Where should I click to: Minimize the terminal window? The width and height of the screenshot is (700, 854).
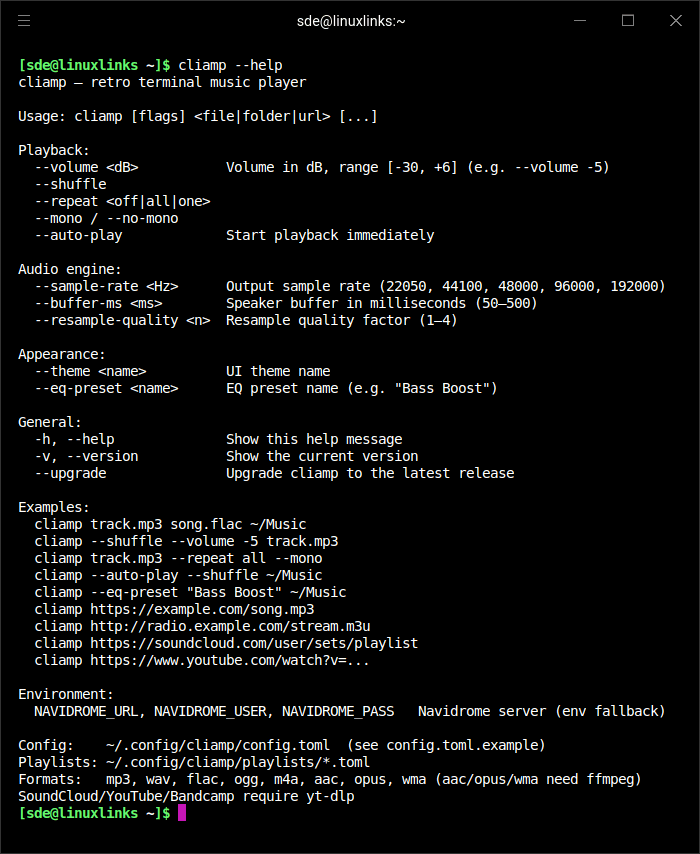point(580,20)
